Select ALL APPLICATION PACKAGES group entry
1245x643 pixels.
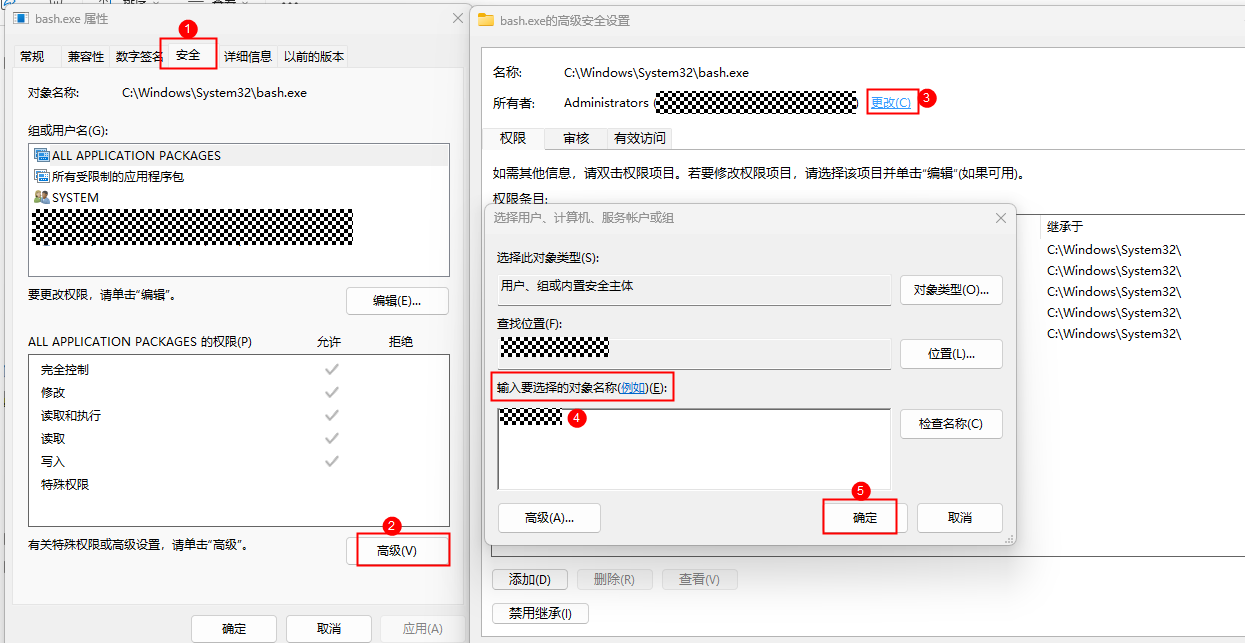point(136,155)
